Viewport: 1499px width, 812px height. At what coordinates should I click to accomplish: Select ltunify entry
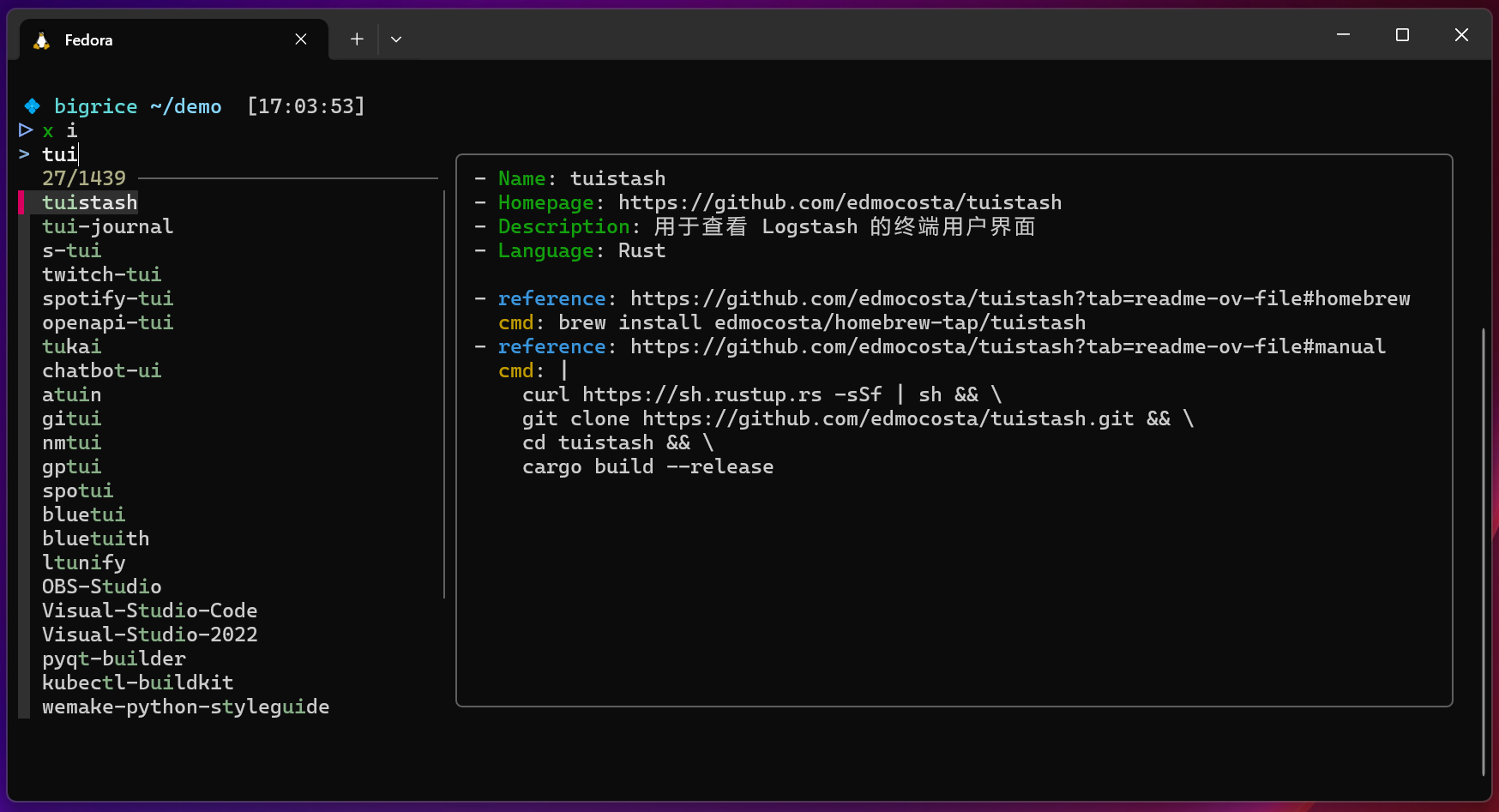(x=84, y=562)
